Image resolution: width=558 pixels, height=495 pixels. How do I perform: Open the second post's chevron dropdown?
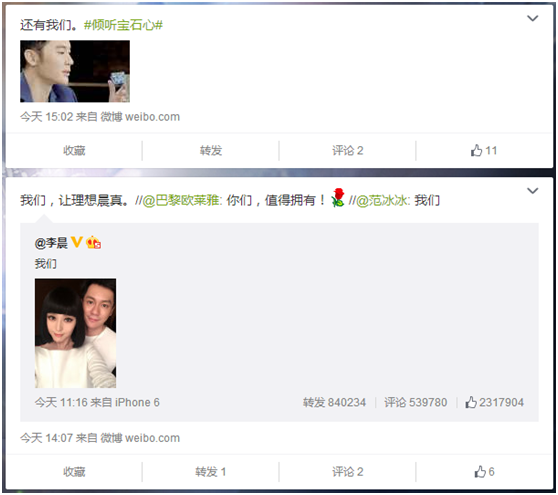coord(532,191)
